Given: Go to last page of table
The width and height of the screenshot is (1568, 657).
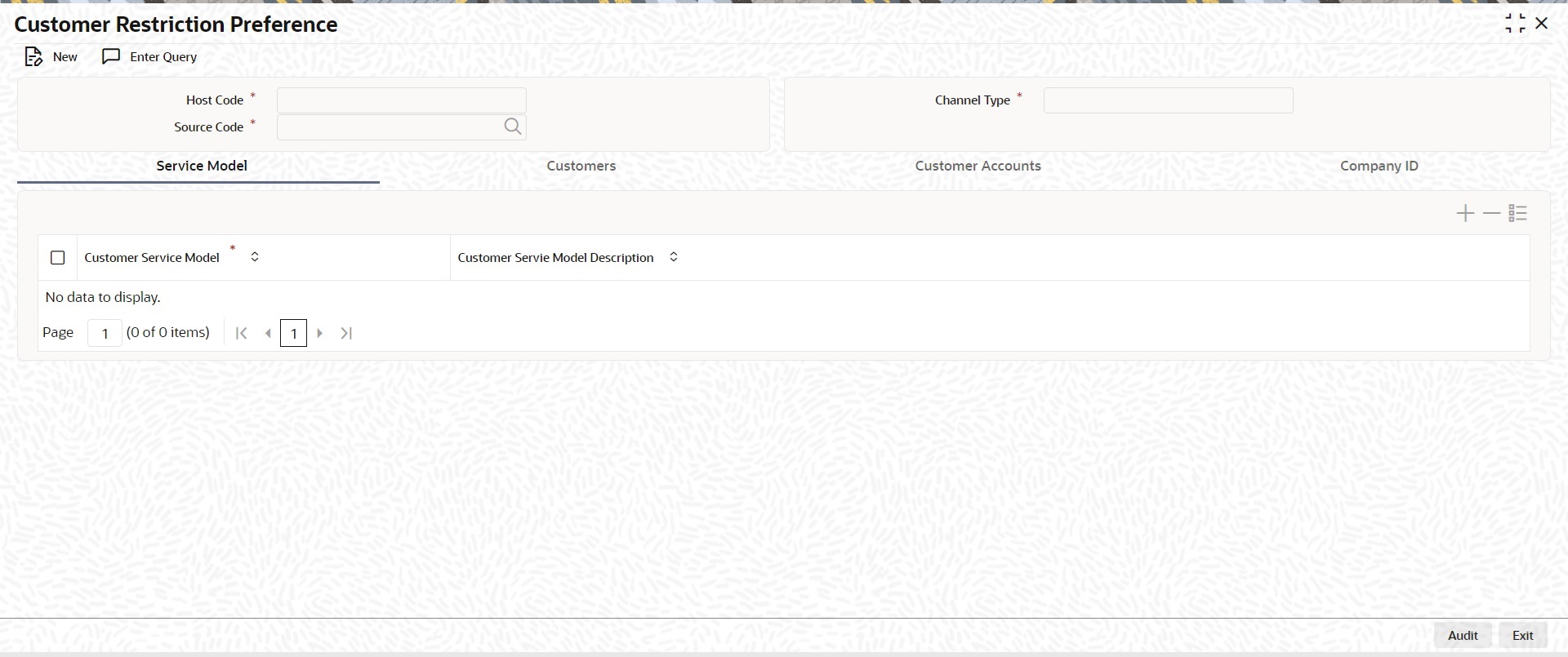Looking at the screenshot, I should point(346,333).
